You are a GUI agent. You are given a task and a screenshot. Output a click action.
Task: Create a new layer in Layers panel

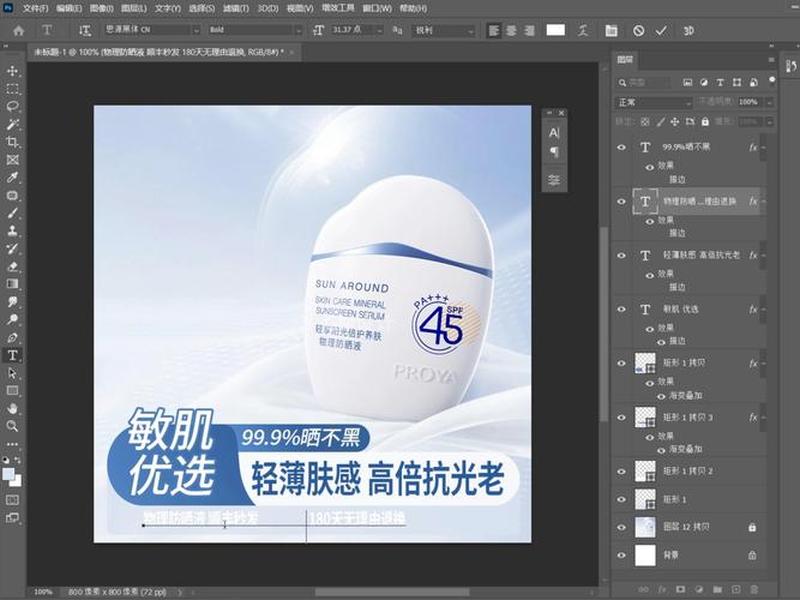click(x=736, y=589)
